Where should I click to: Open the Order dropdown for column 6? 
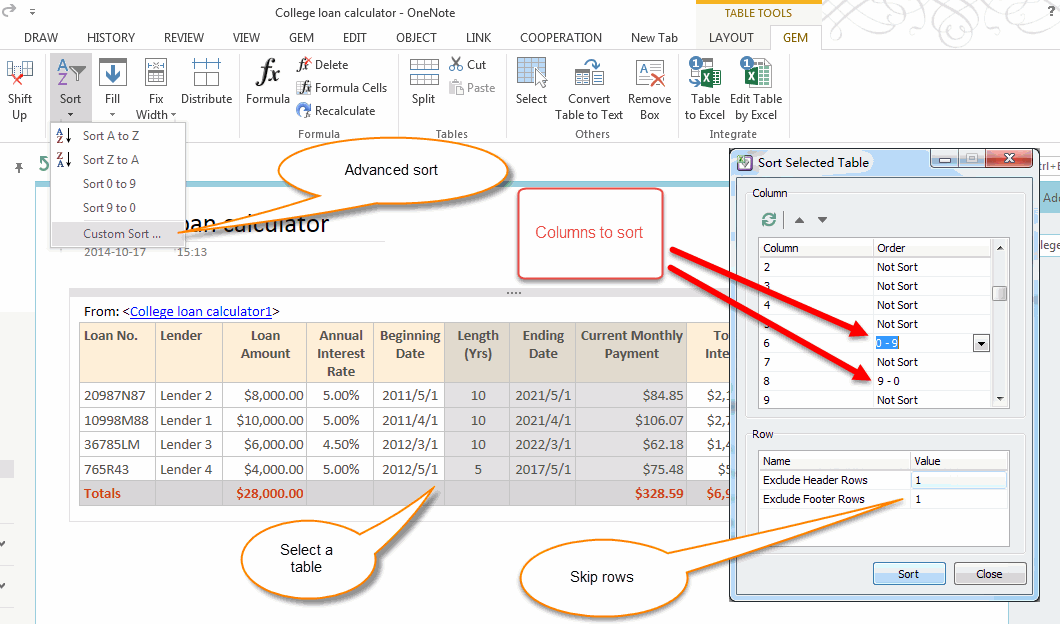pos(981,343)
